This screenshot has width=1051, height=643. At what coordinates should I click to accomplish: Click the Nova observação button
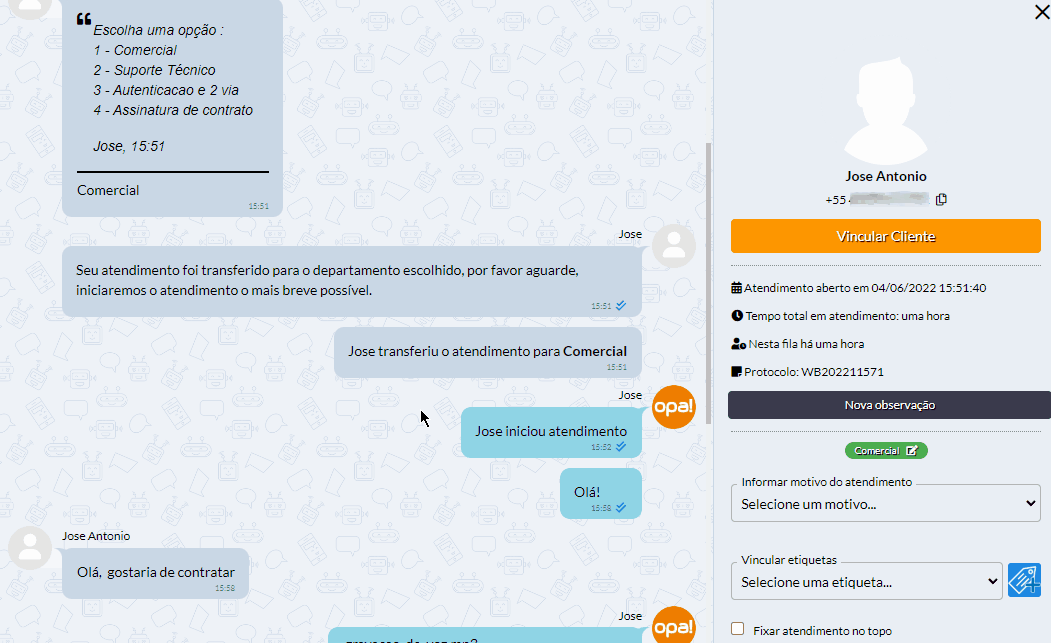click(889, 405)
